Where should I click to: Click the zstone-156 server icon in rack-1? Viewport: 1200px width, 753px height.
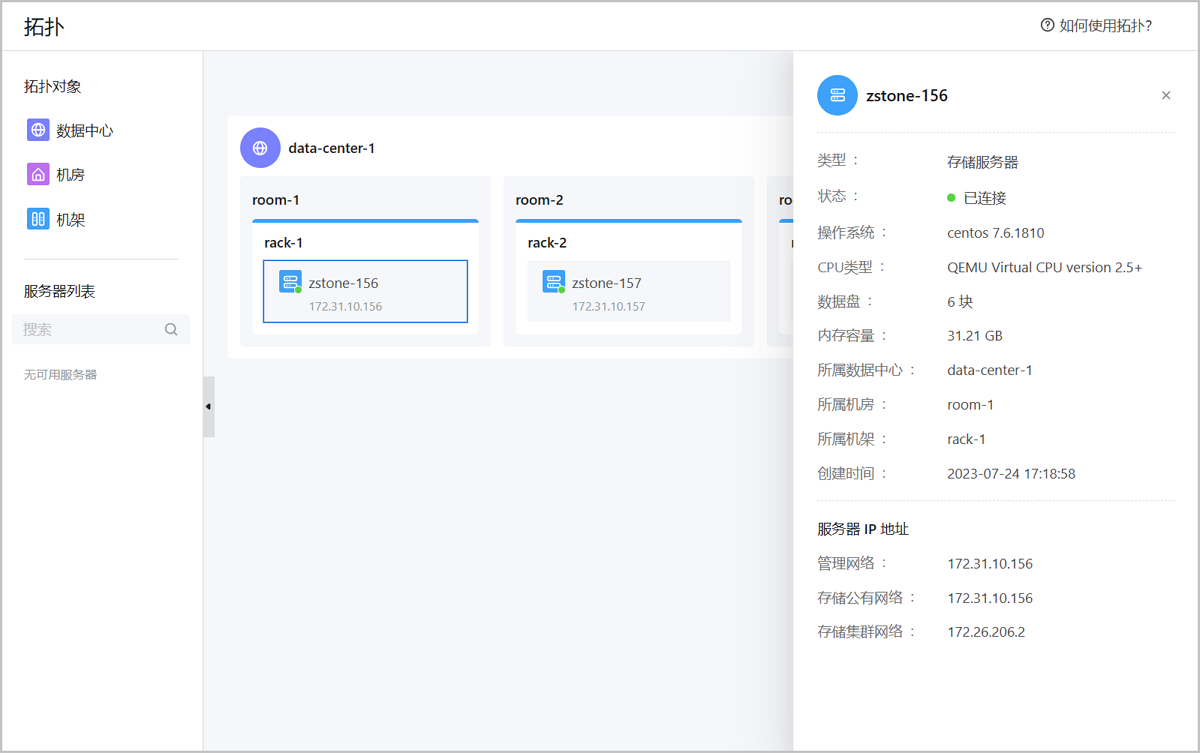[290, 282]
